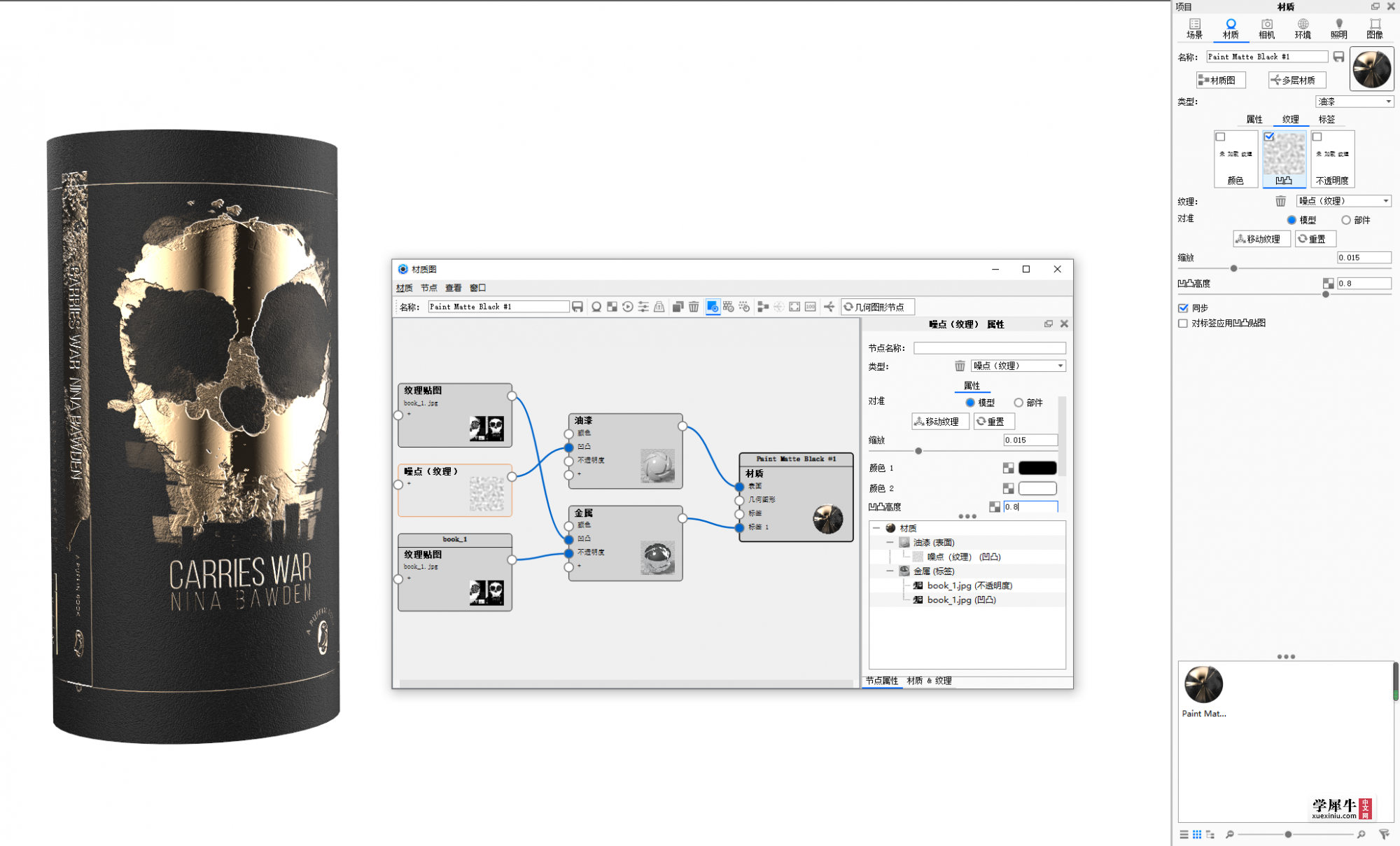1400x846 pixels.
Task: Click the trash icon in graph toolbar
Action: (694, 307)
